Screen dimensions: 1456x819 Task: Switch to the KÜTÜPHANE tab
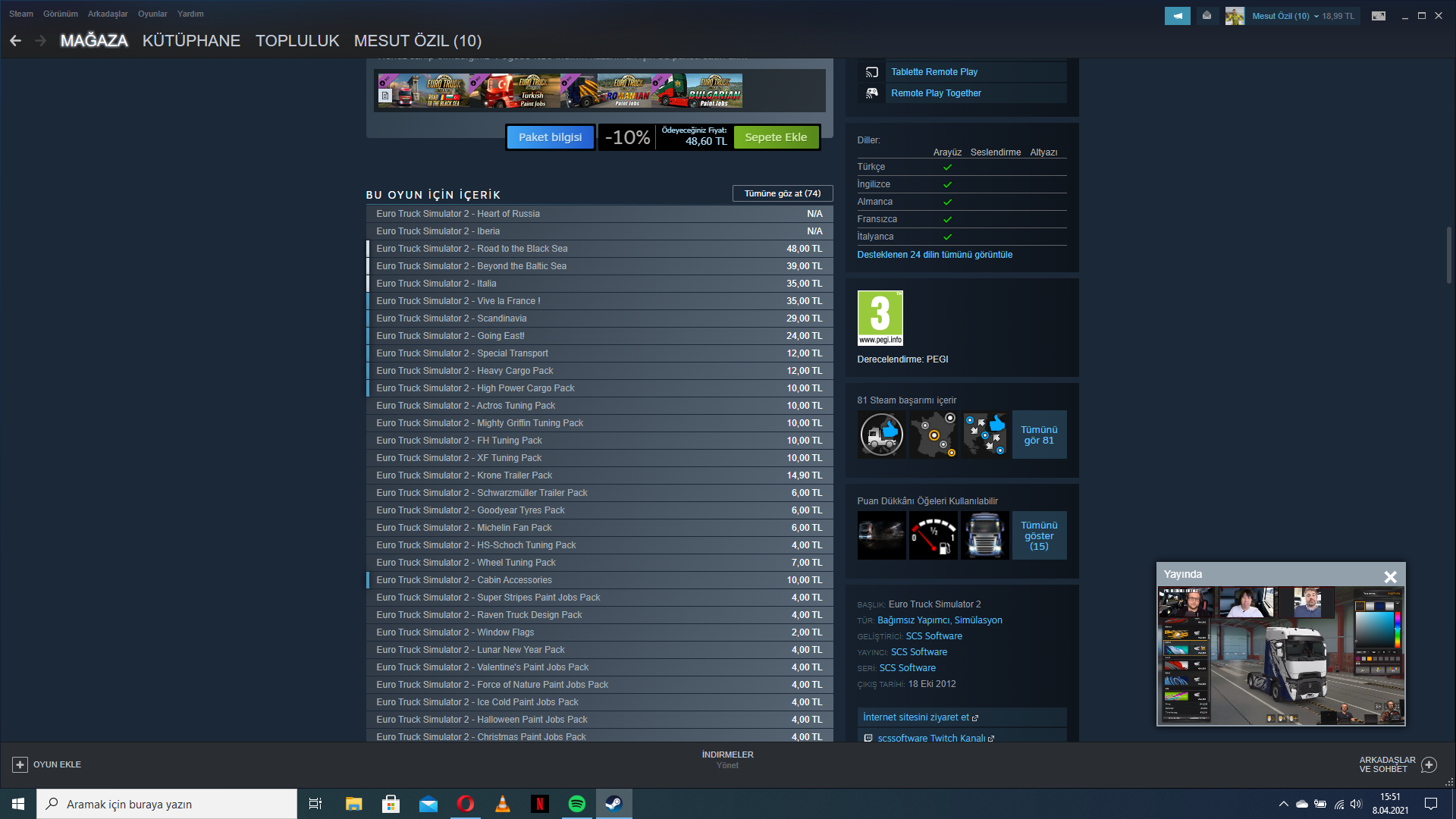point(191,41)
